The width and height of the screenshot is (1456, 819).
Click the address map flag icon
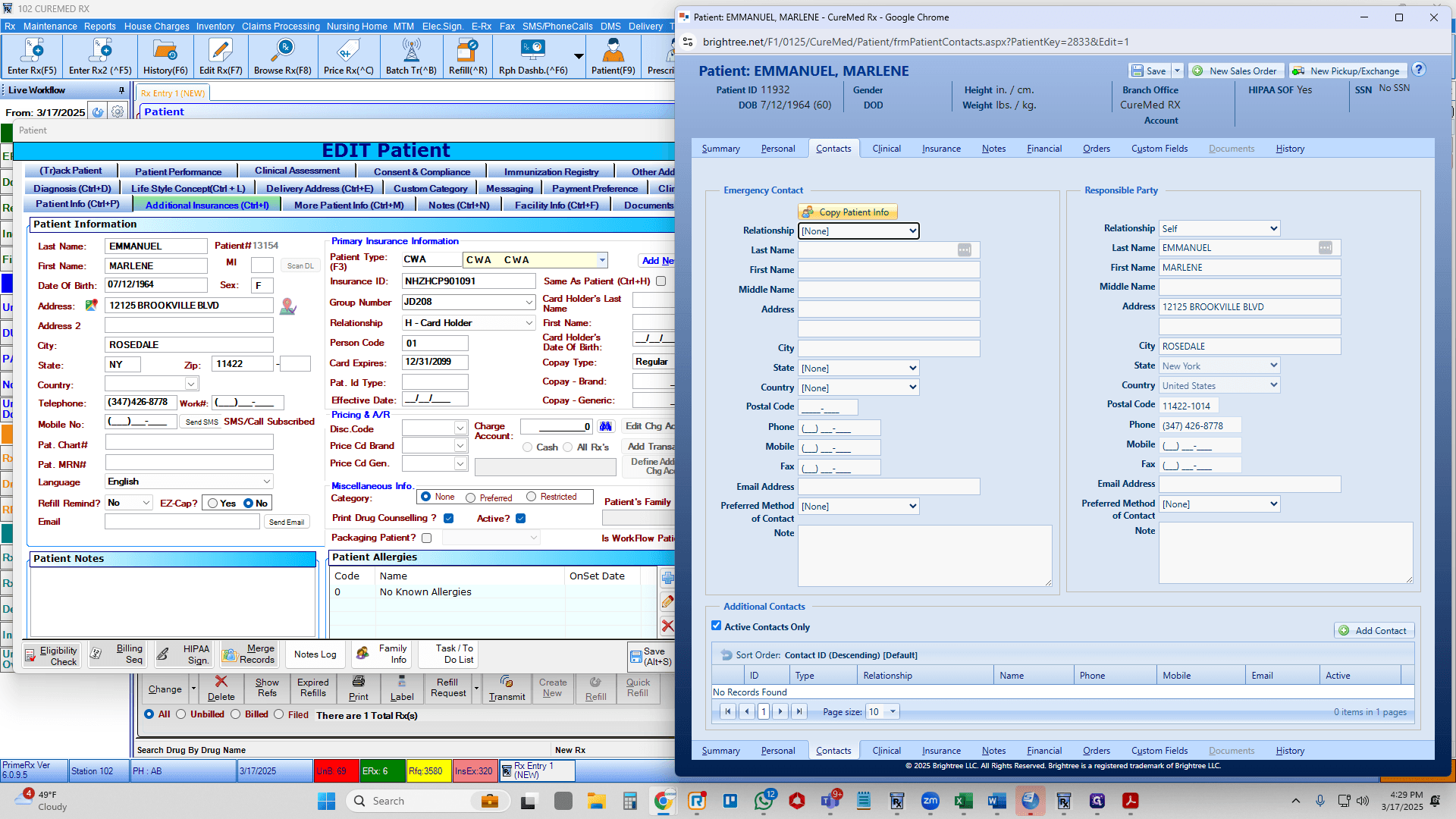[91, 305]
